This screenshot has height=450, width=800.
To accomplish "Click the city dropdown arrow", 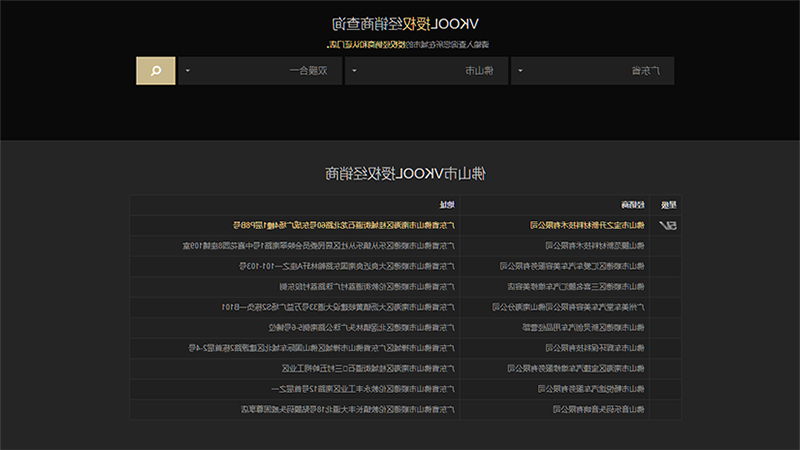I will coord(354,70).
